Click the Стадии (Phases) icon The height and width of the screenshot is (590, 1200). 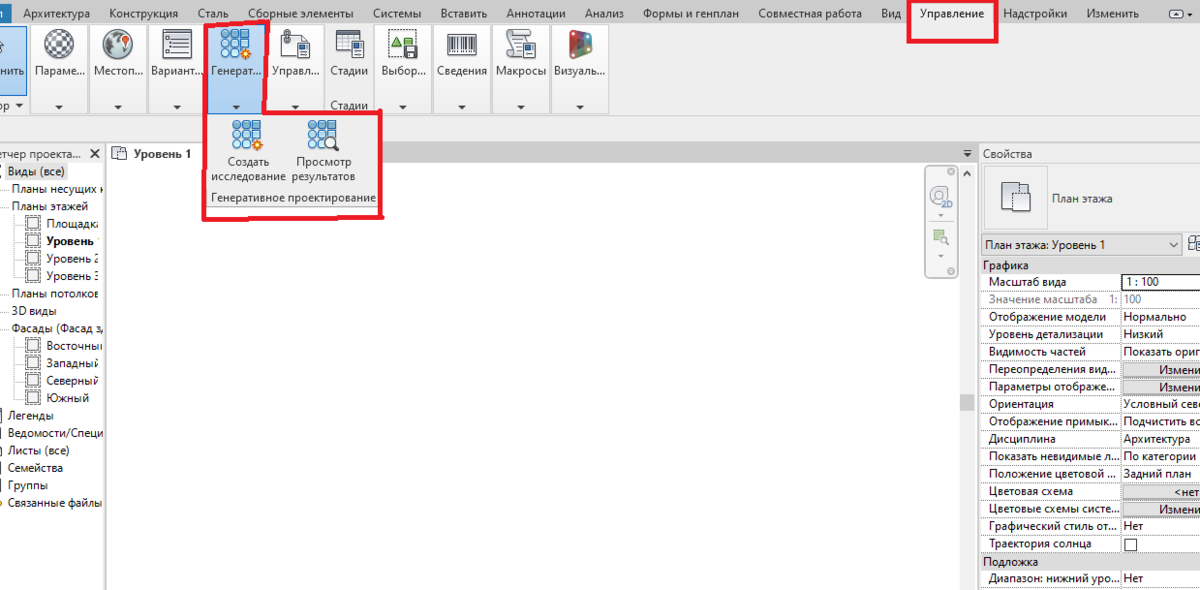349,46
